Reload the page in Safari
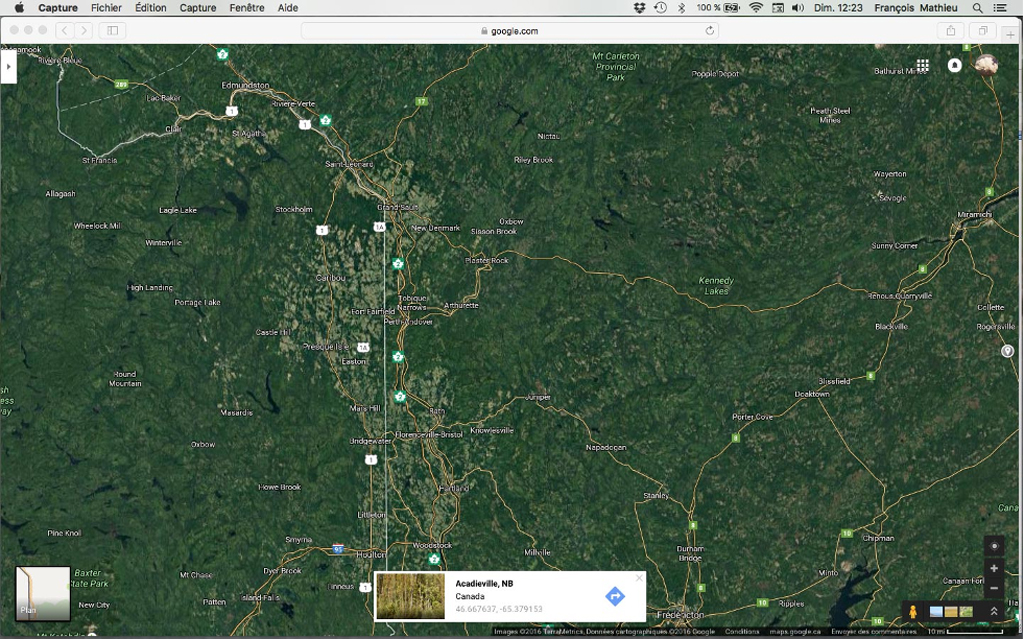 pyautogui.click(x=710, y=31)
